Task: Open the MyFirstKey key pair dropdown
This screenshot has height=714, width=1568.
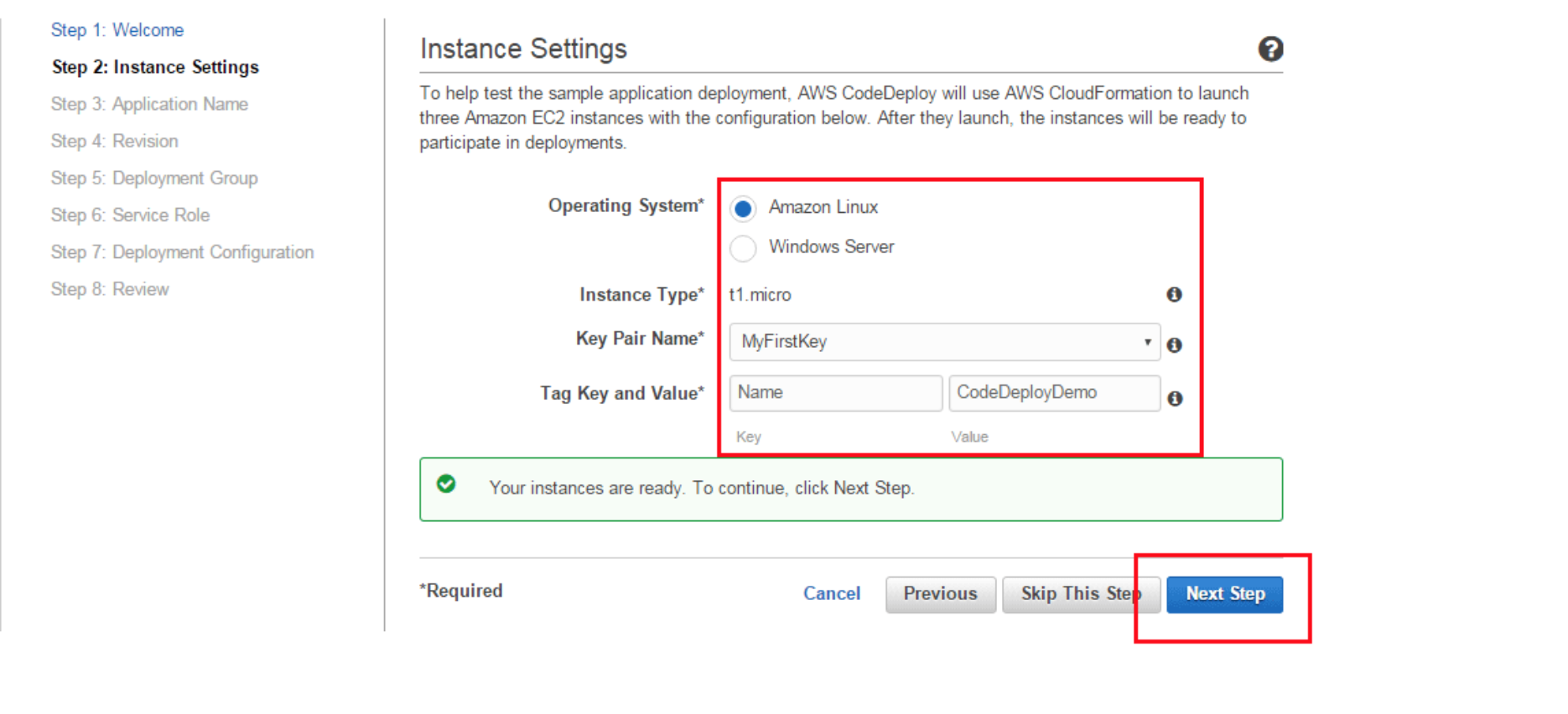Action: 945,342
